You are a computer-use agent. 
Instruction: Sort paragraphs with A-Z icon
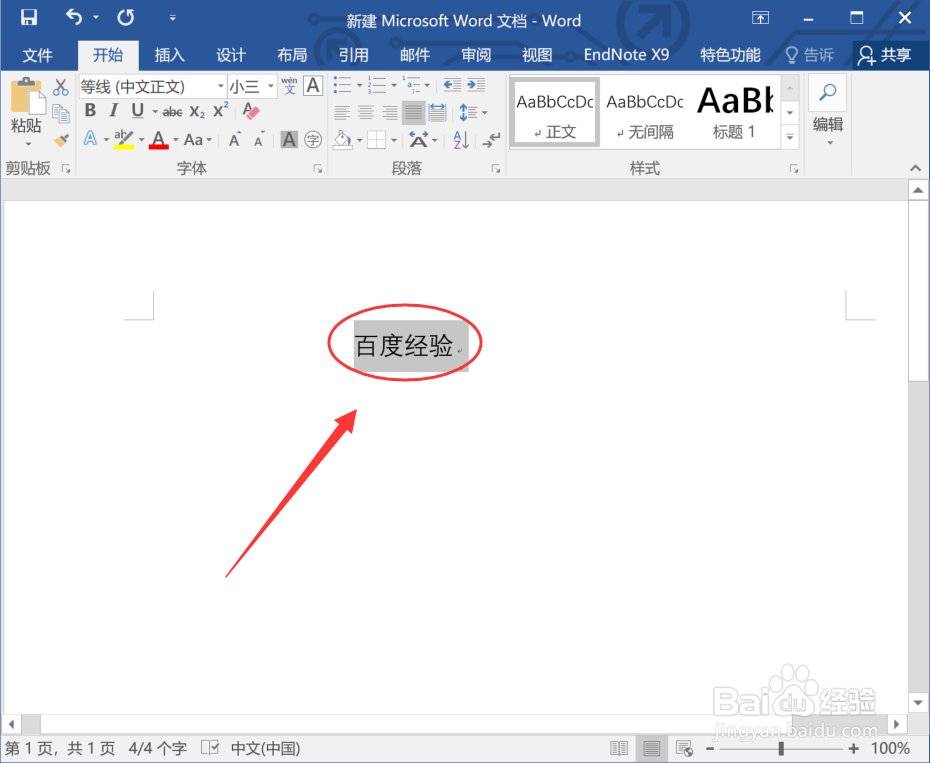coord(461,140)
